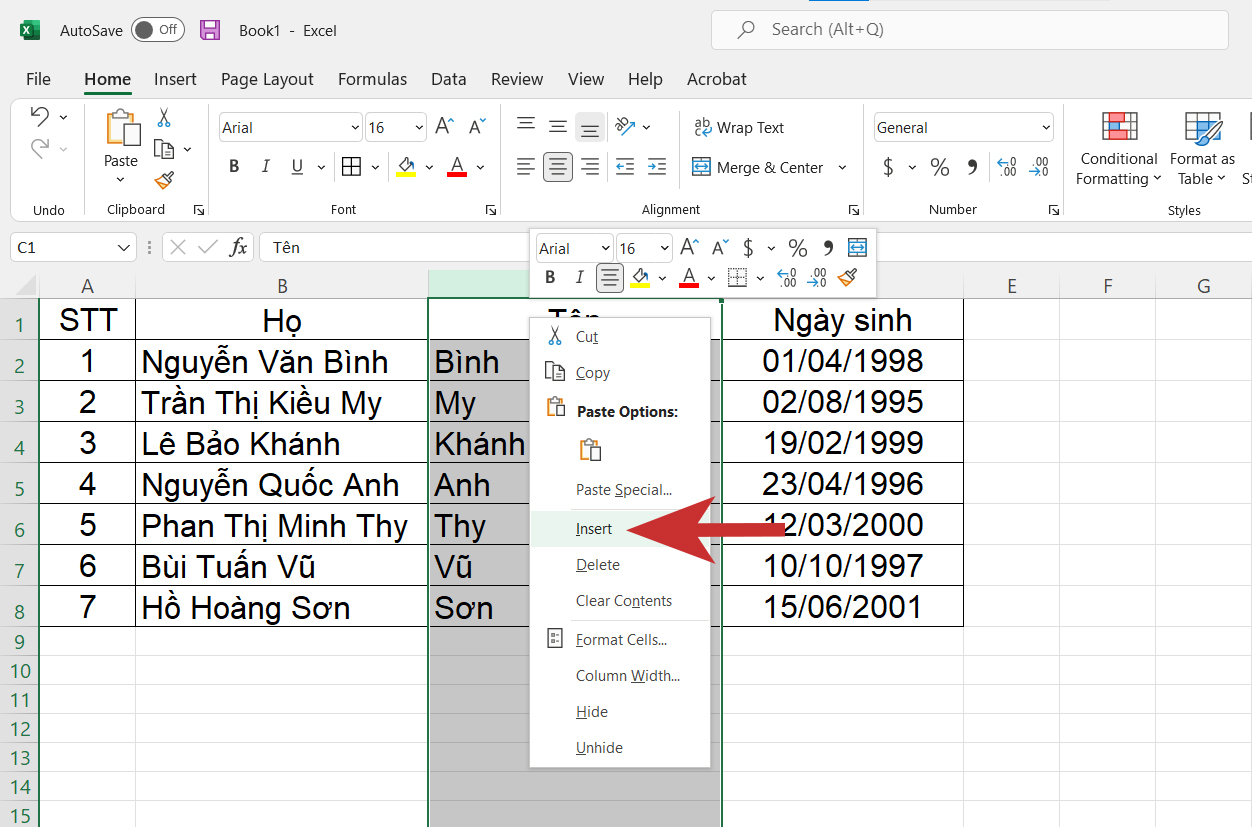This screenshot has width=1252, height=827.
Task: Click the Search box
Action: 969,30
